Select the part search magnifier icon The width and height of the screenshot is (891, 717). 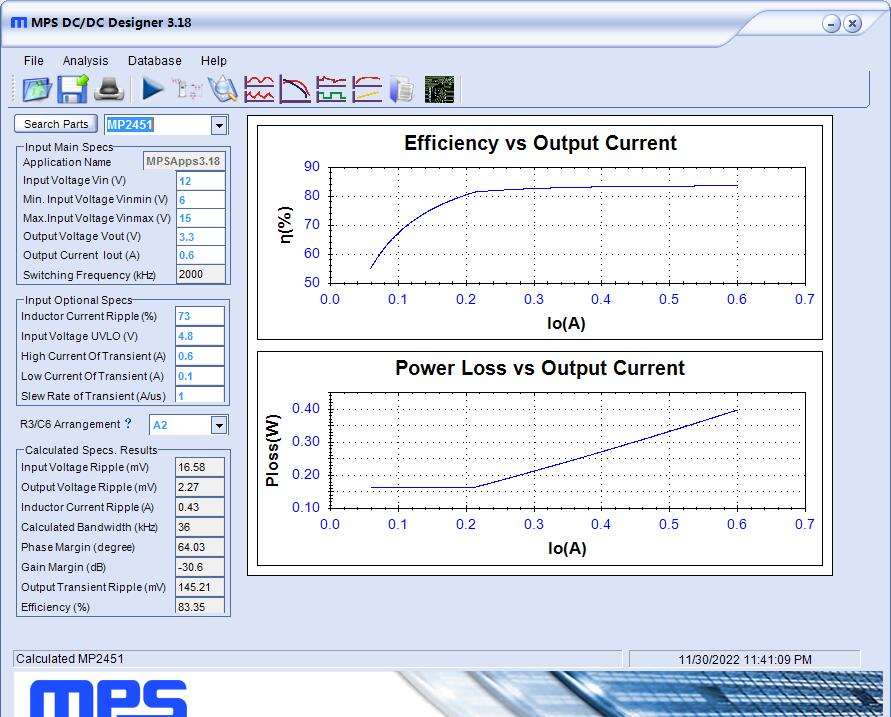tap(222, 88)
